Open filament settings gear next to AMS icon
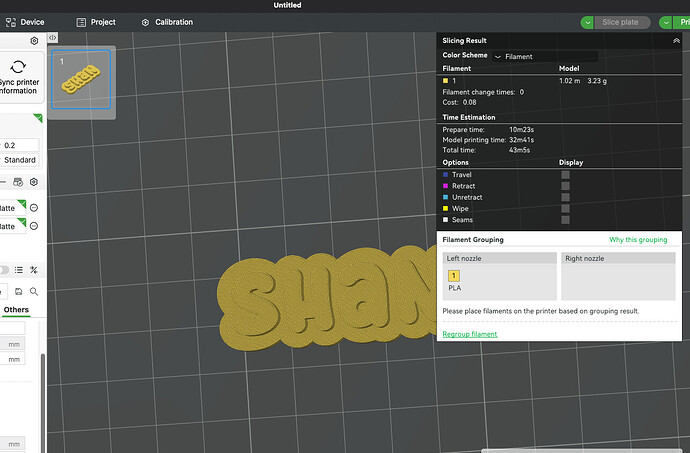This screenshot has width=690, height=453. pos(34,182)
